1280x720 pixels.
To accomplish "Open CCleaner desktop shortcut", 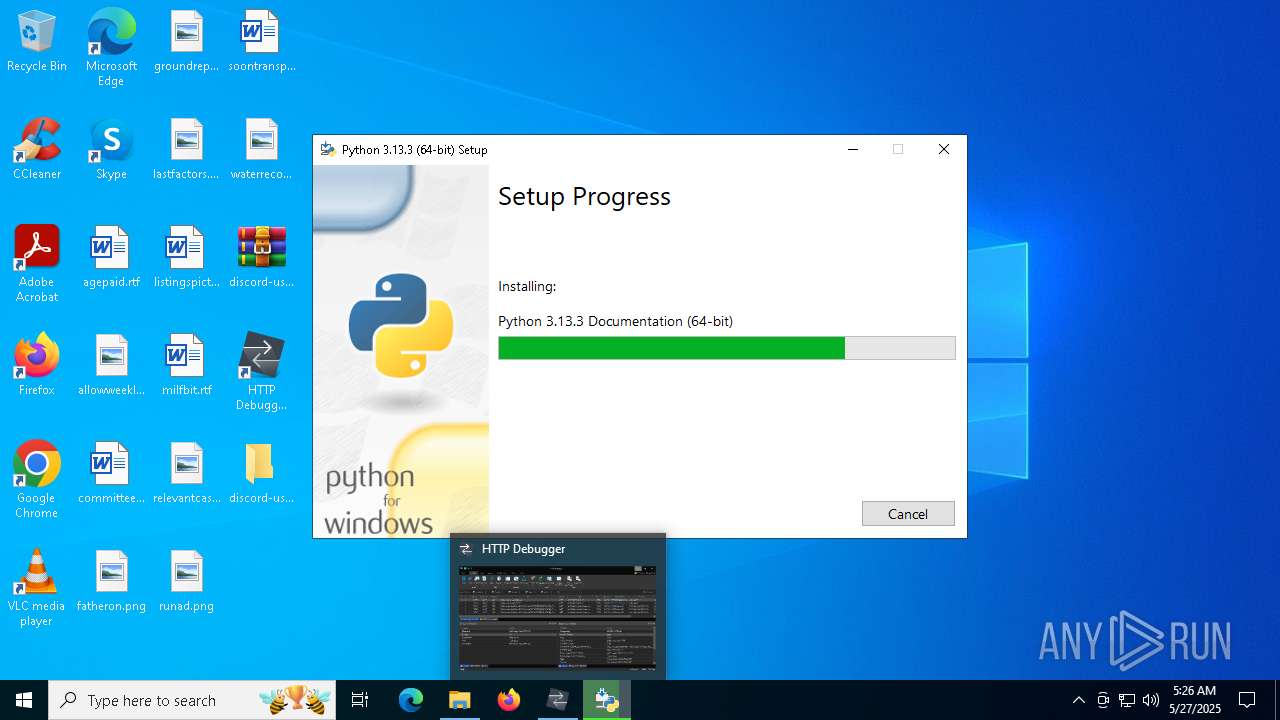I will click(x=37, y=149).
